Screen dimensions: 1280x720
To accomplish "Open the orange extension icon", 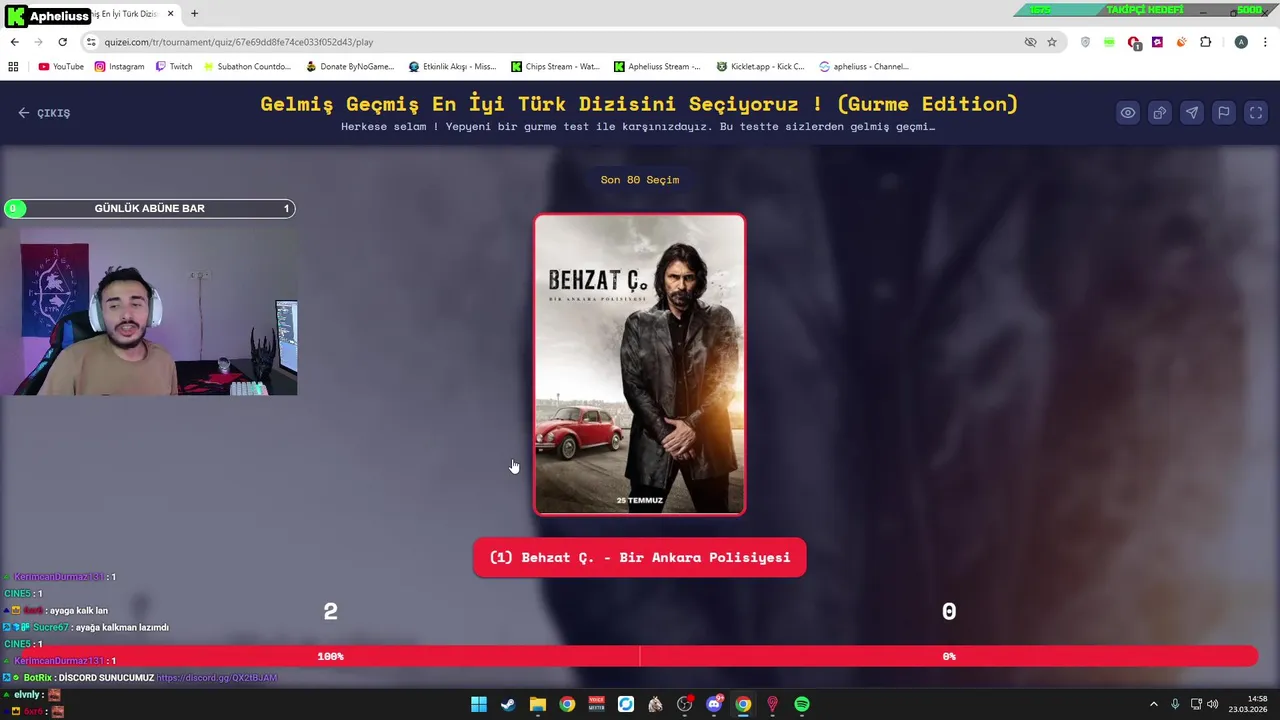I will pos(1181,42).
